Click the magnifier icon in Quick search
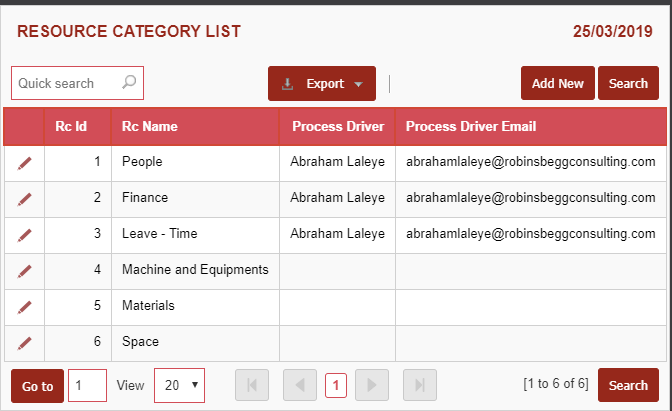The image size is (672, 411). [x=129, y=83]
